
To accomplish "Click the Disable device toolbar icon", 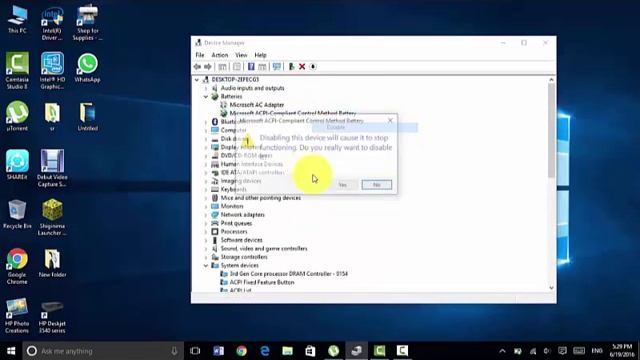I will (313, 67).
